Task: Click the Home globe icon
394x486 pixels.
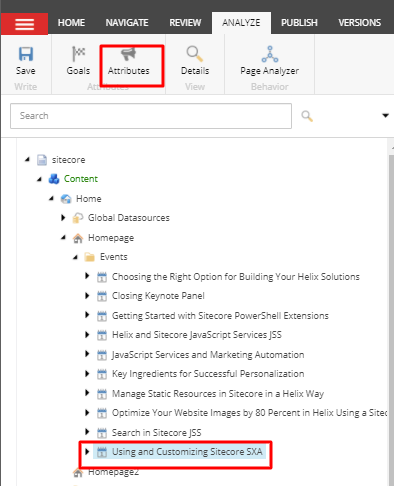Action: [x=66, y=199]
